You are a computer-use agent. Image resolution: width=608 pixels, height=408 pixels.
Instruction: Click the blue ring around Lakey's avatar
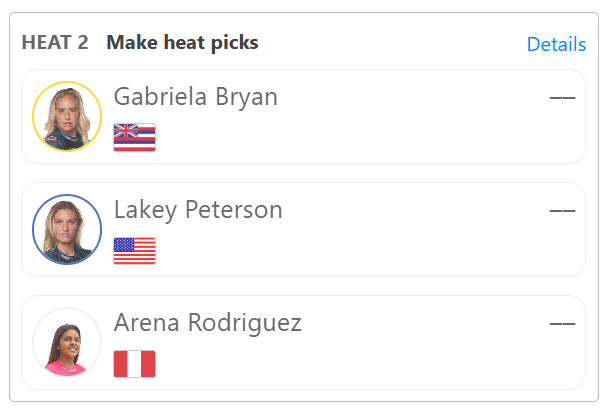67,195
